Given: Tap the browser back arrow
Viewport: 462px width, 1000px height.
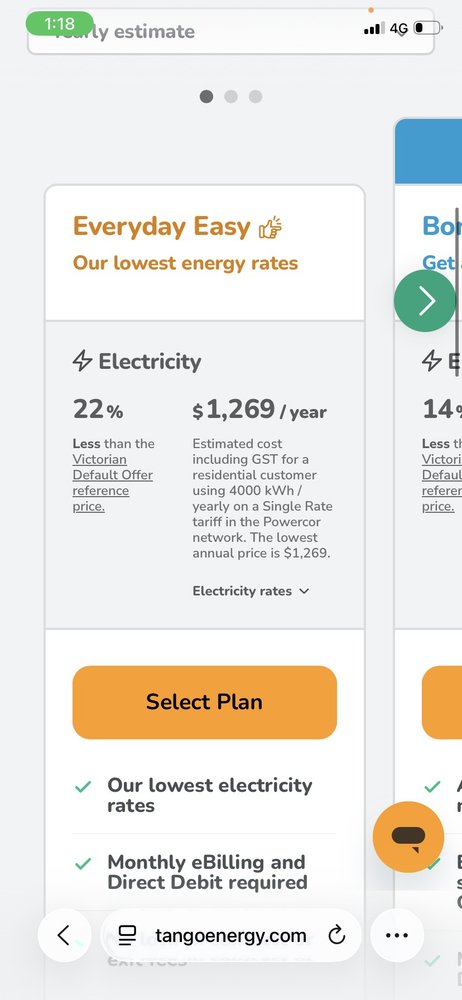Looking at the screenshot, I should [x=64, y=936].
